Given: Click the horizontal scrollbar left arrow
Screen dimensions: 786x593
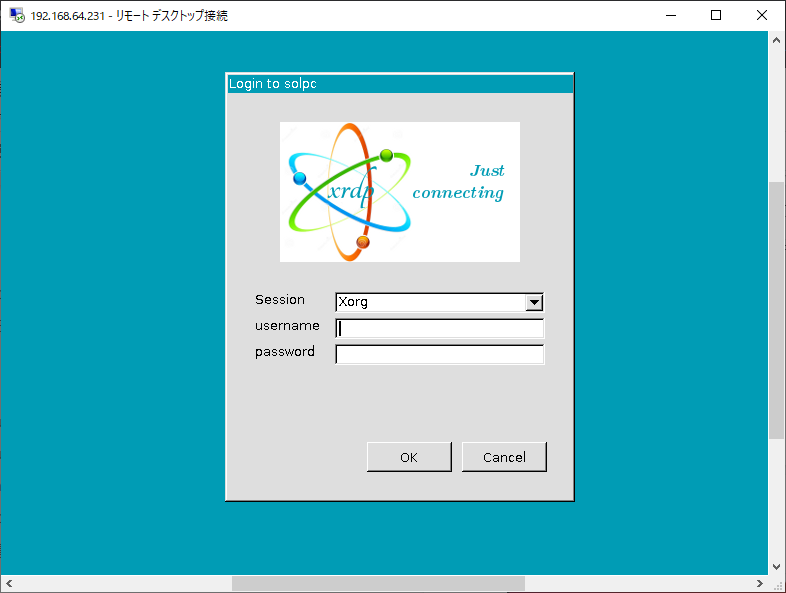Looking at the screenshot, I should tap(9, 583).
